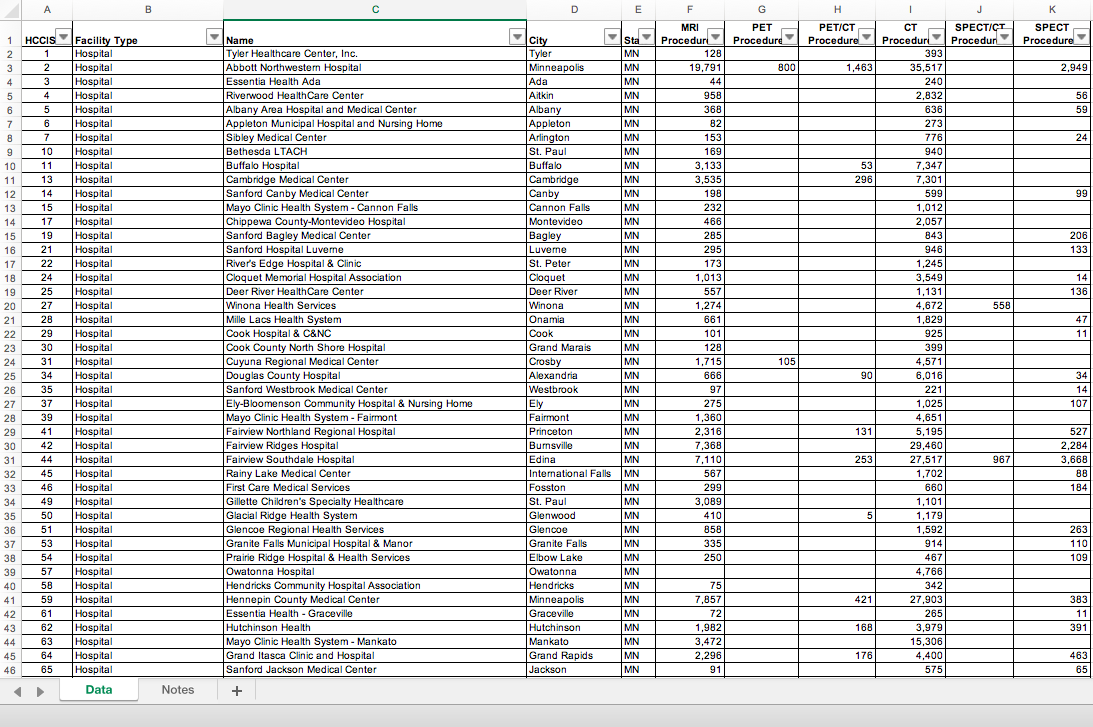
Task: Click the city cell International Falls
Action: point(574,473)
